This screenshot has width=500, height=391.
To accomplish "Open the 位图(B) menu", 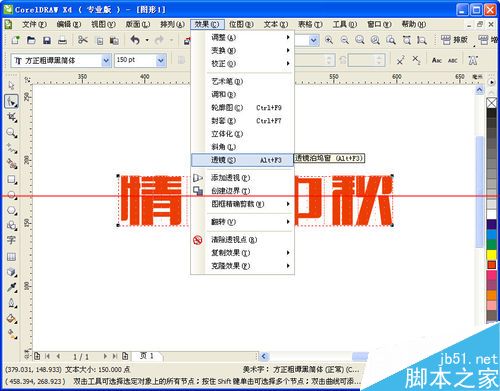I will pos(241,24).
